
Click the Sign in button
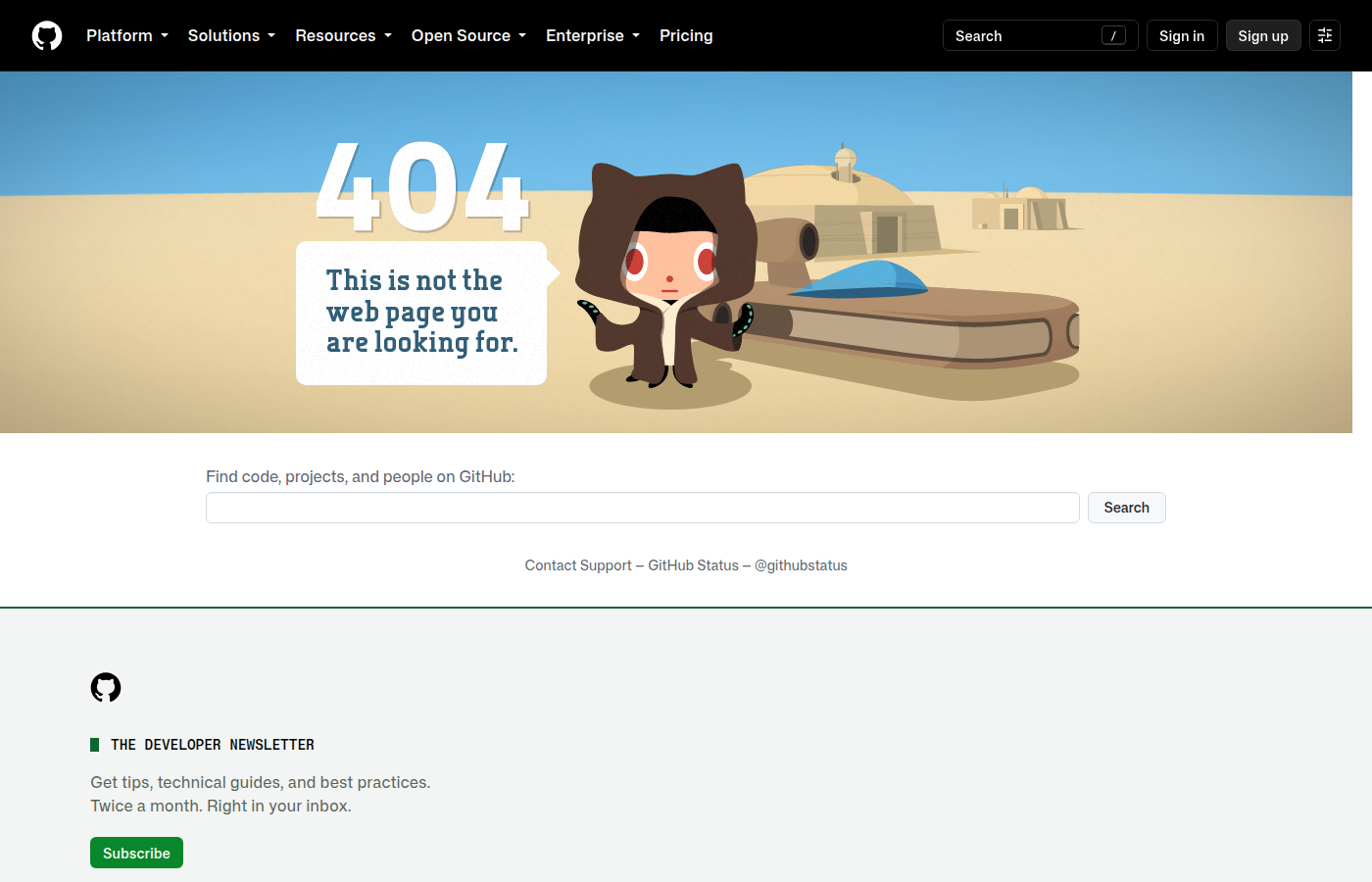[1182, 35]
